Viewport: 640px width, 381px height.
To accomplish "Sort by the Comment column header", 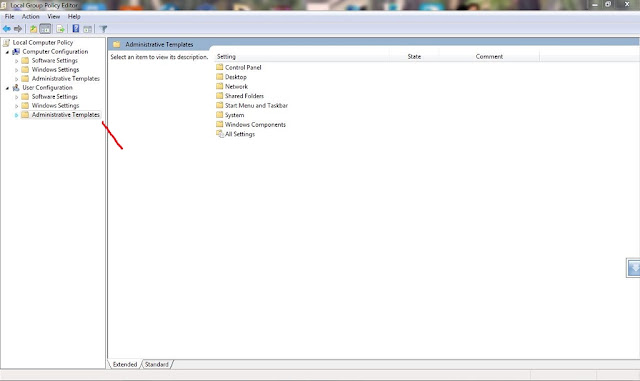I will pyautogui.click(x=489, y=56).
